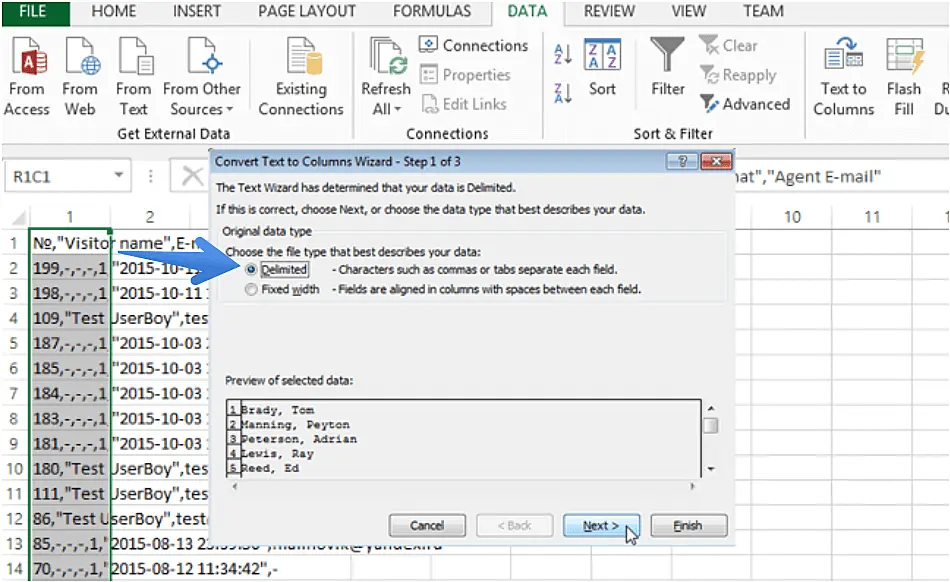Select the Delimited radio option
This screenshot has width=950, height=582.
[x=251, y=270]
